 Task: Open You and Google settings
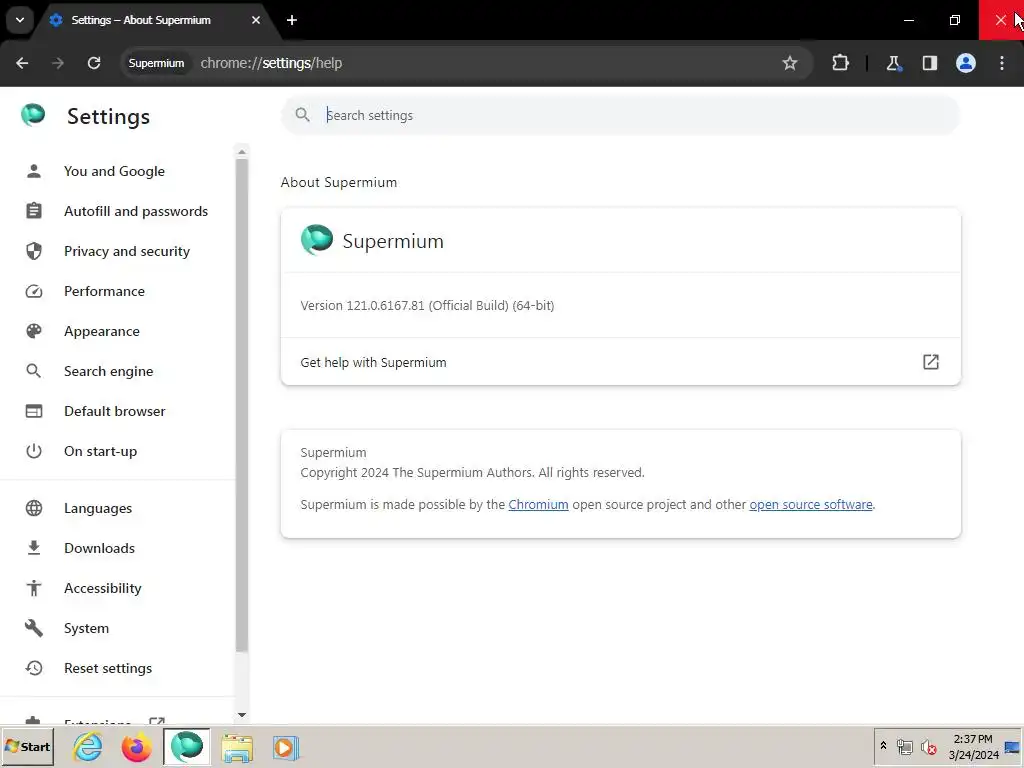click(x=114, y=171)
